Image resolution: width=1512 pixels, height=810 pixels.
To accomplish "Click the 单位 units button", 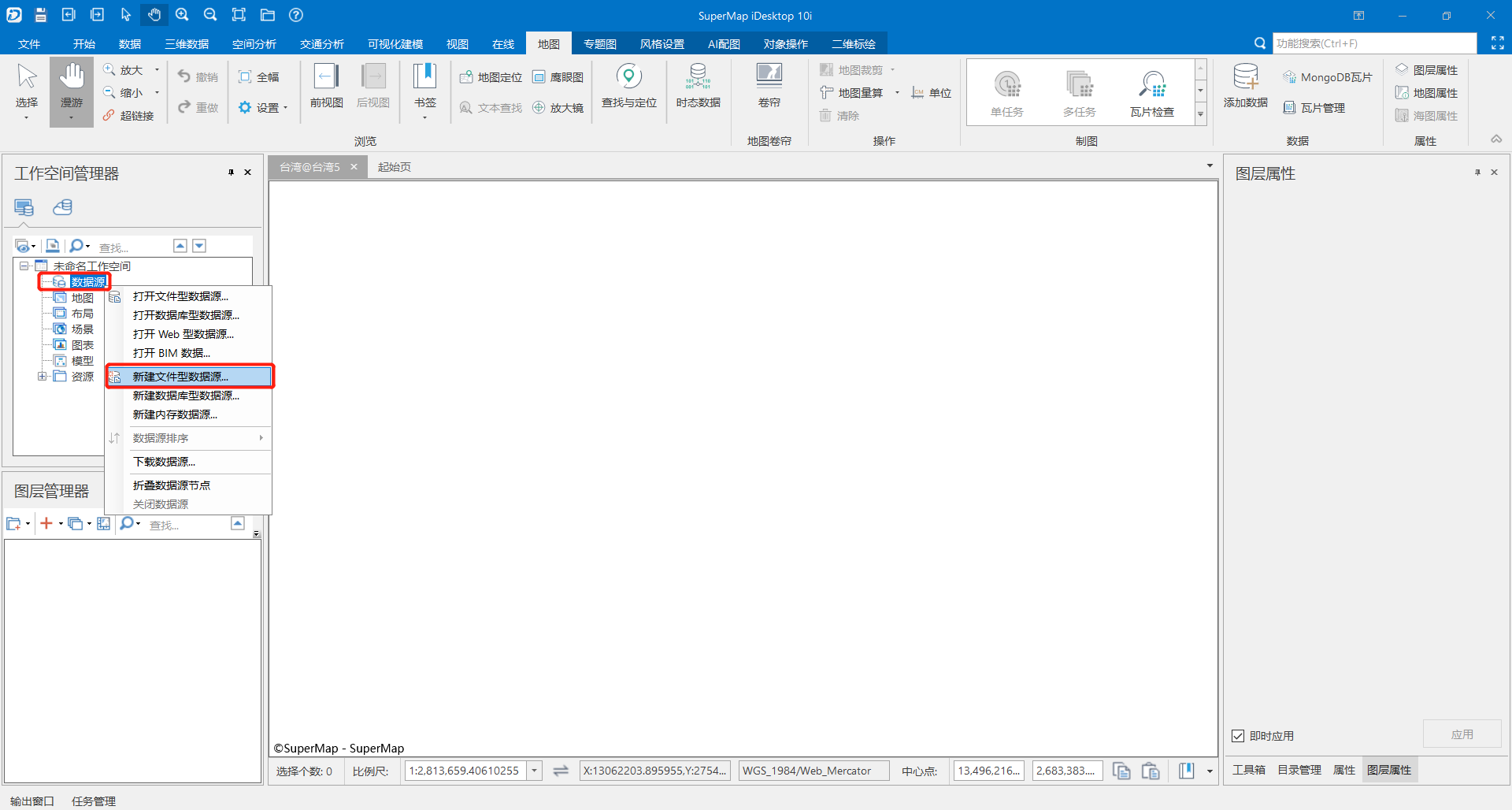I will (932, 93).
